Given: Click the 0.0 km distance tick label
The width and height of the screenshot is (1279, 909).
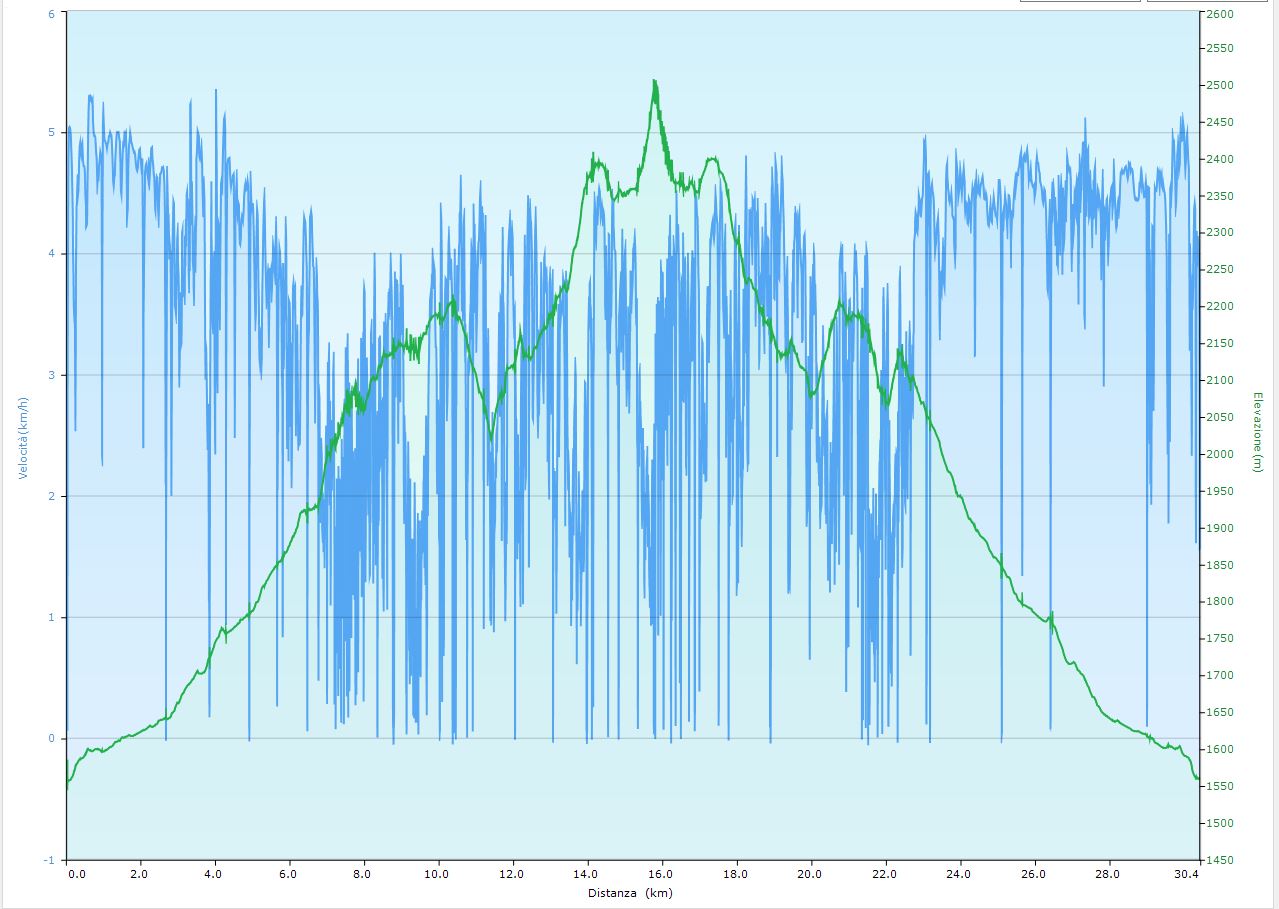Looking at the screenshot, I should point(76,874).
